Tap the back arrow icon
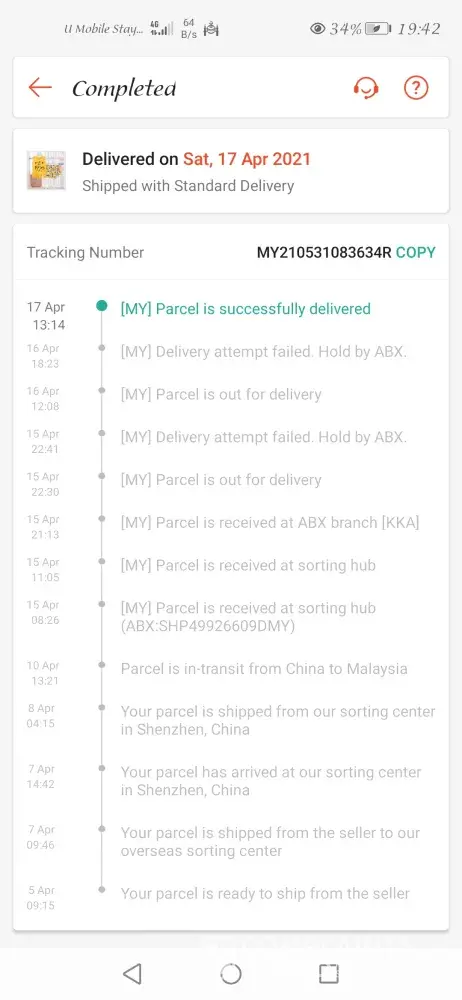The image size is (462, 1000). 40,87
